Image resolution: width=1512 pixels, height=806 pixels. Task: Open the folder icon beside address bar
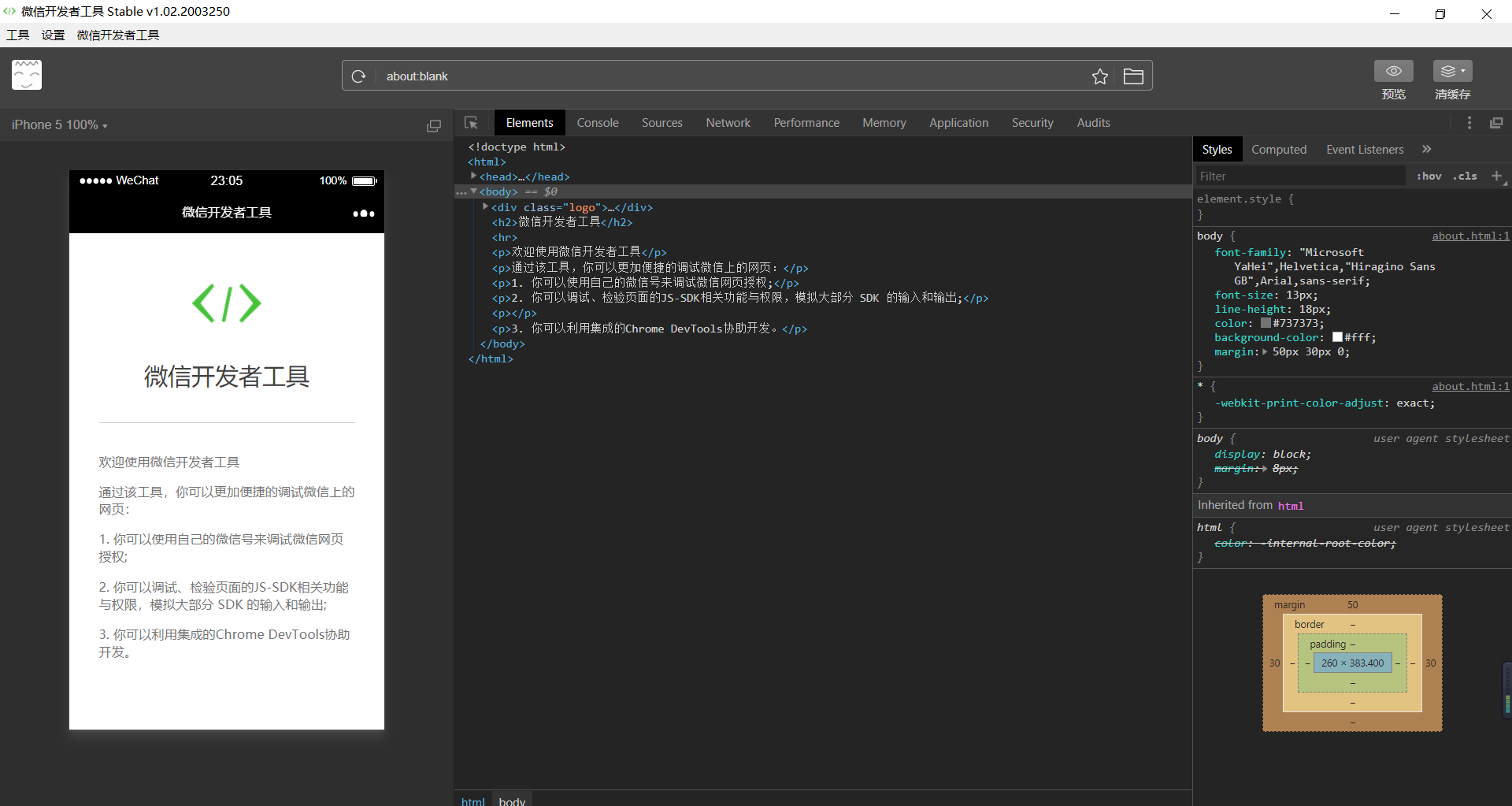click(1133, 76)
